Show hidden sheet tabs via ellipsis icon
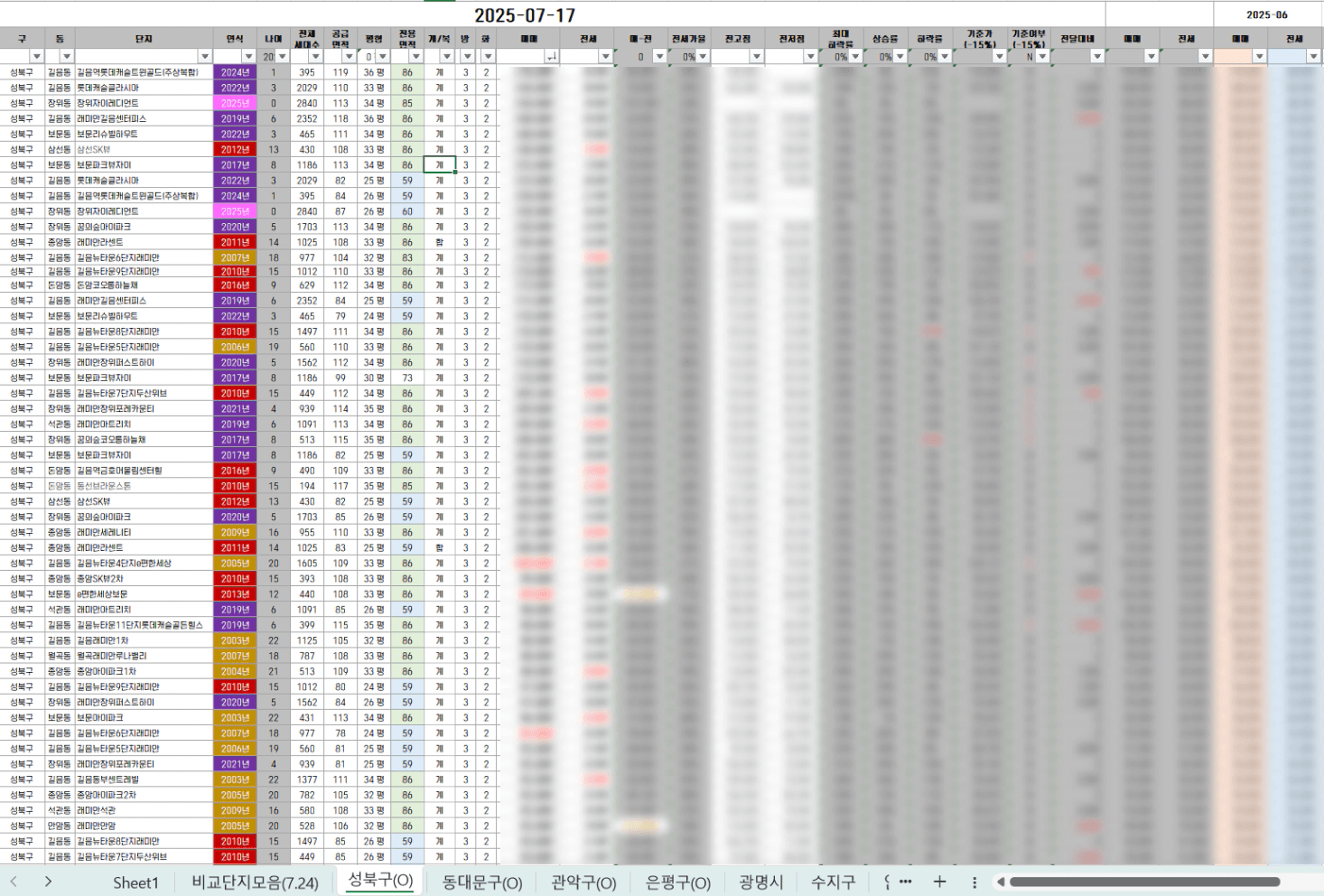 click(906, 882)
